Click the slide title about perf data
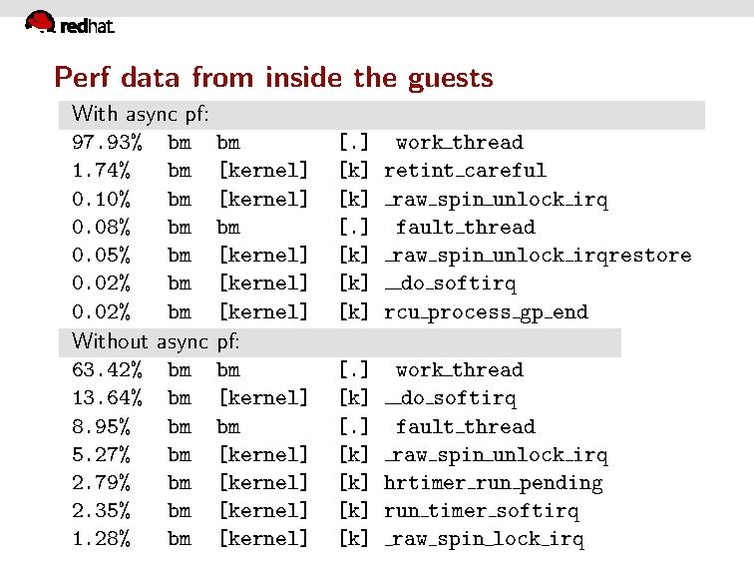754x566 pixels. point(273,77)
